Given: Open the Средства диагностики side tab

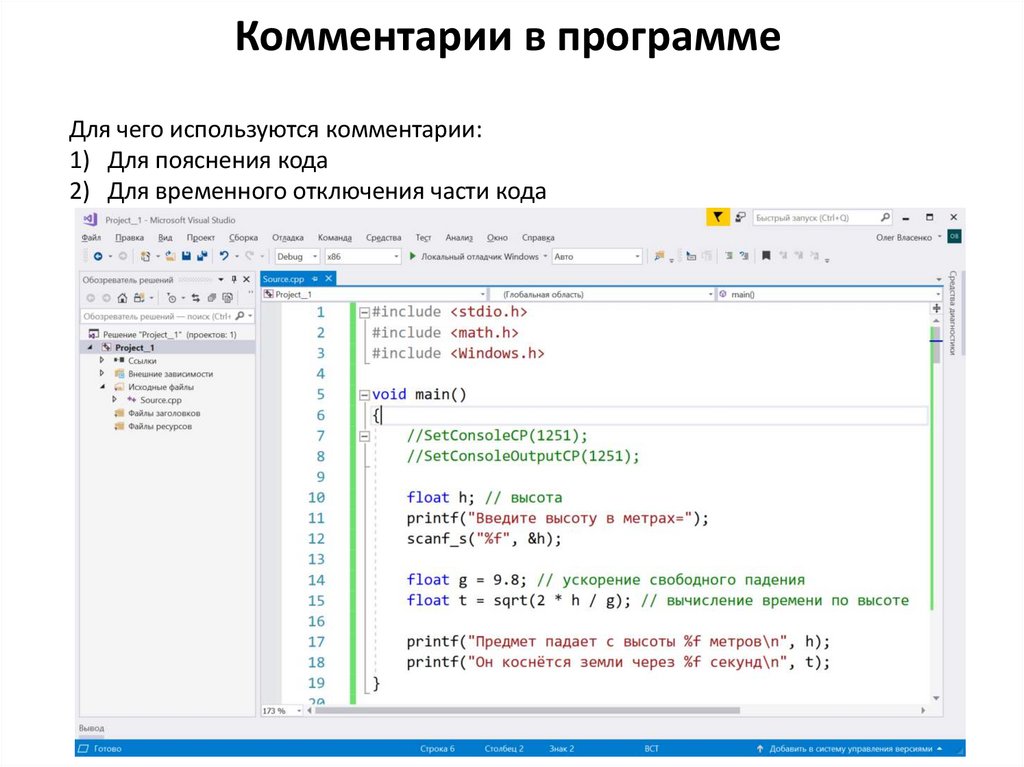Looking at the screenshot, I should tap(953, 313).
